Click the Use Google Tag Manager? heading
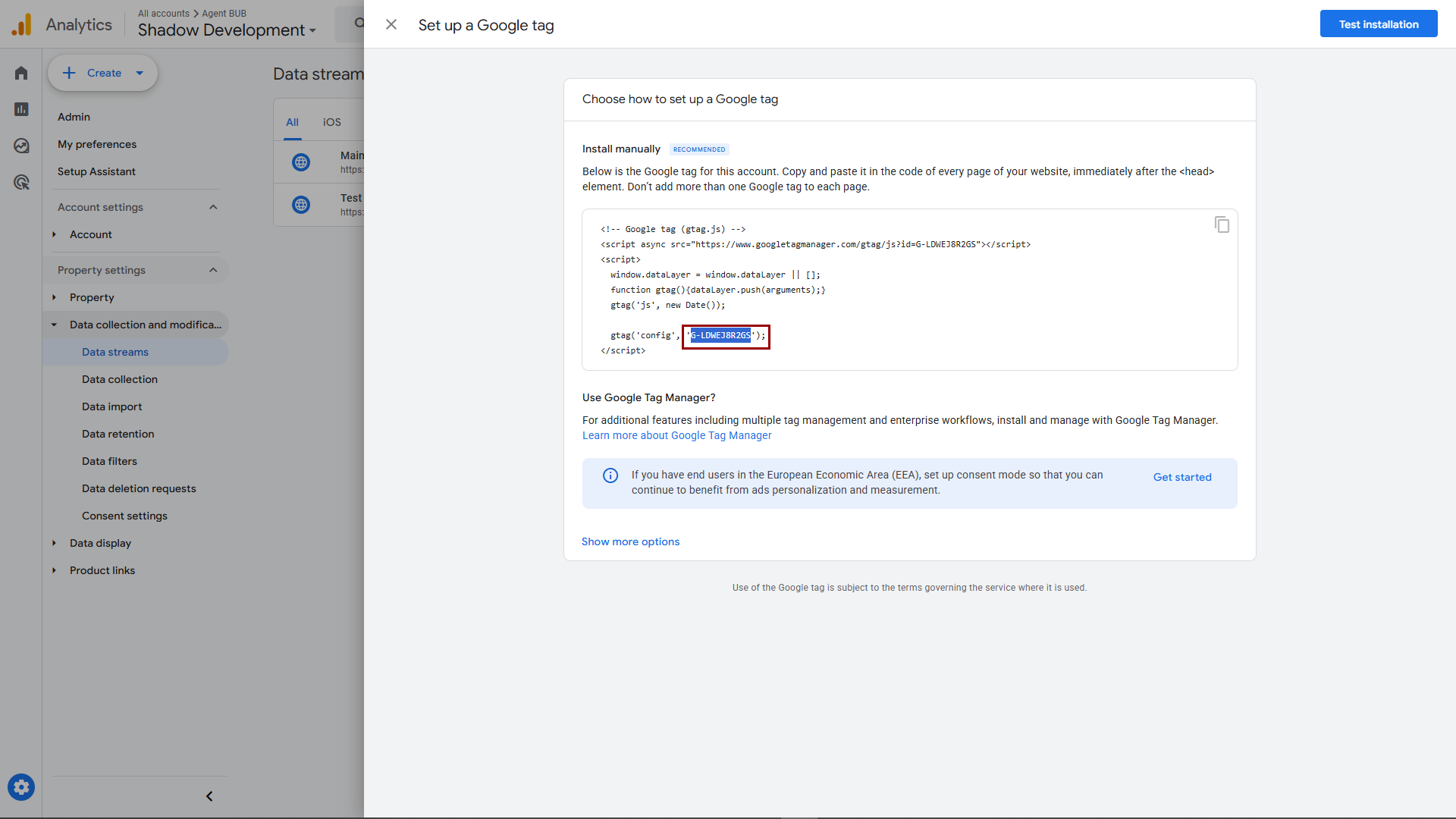Viewport: 1456px width, 819px height. pyautogui.click(x=649, y=397)
